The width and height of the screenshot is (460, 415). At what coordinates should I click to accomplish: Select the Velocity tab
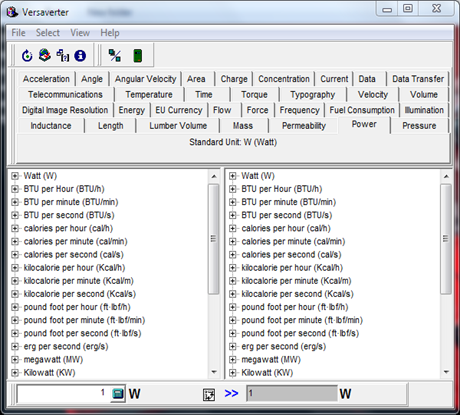click(x=373, y=95)
